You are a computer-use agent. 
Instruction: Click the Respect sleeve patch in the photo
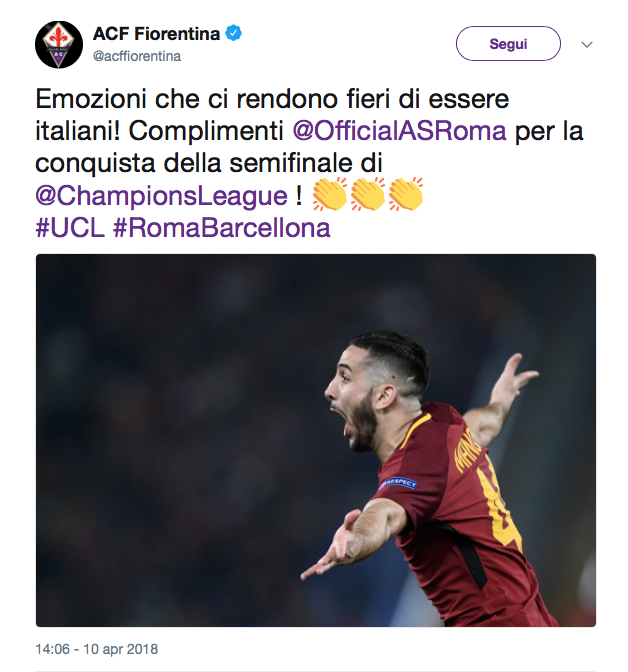click(x=397, y=484)
